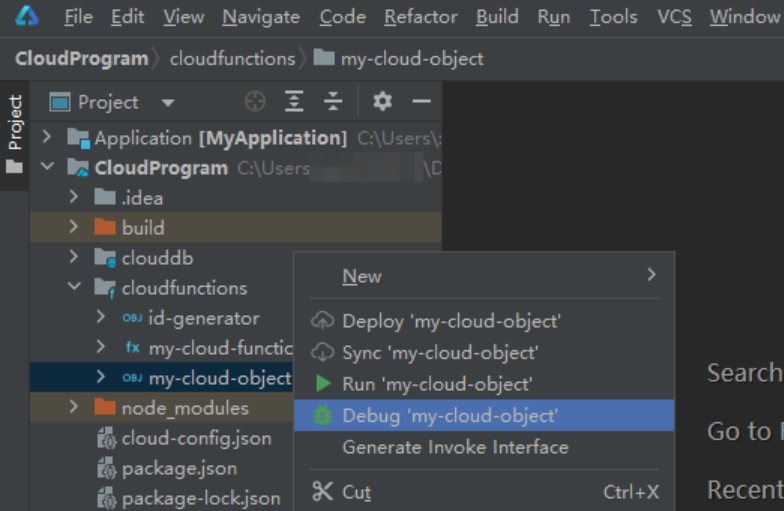Click the green Run 'my-cloud-object' icon

323,384
